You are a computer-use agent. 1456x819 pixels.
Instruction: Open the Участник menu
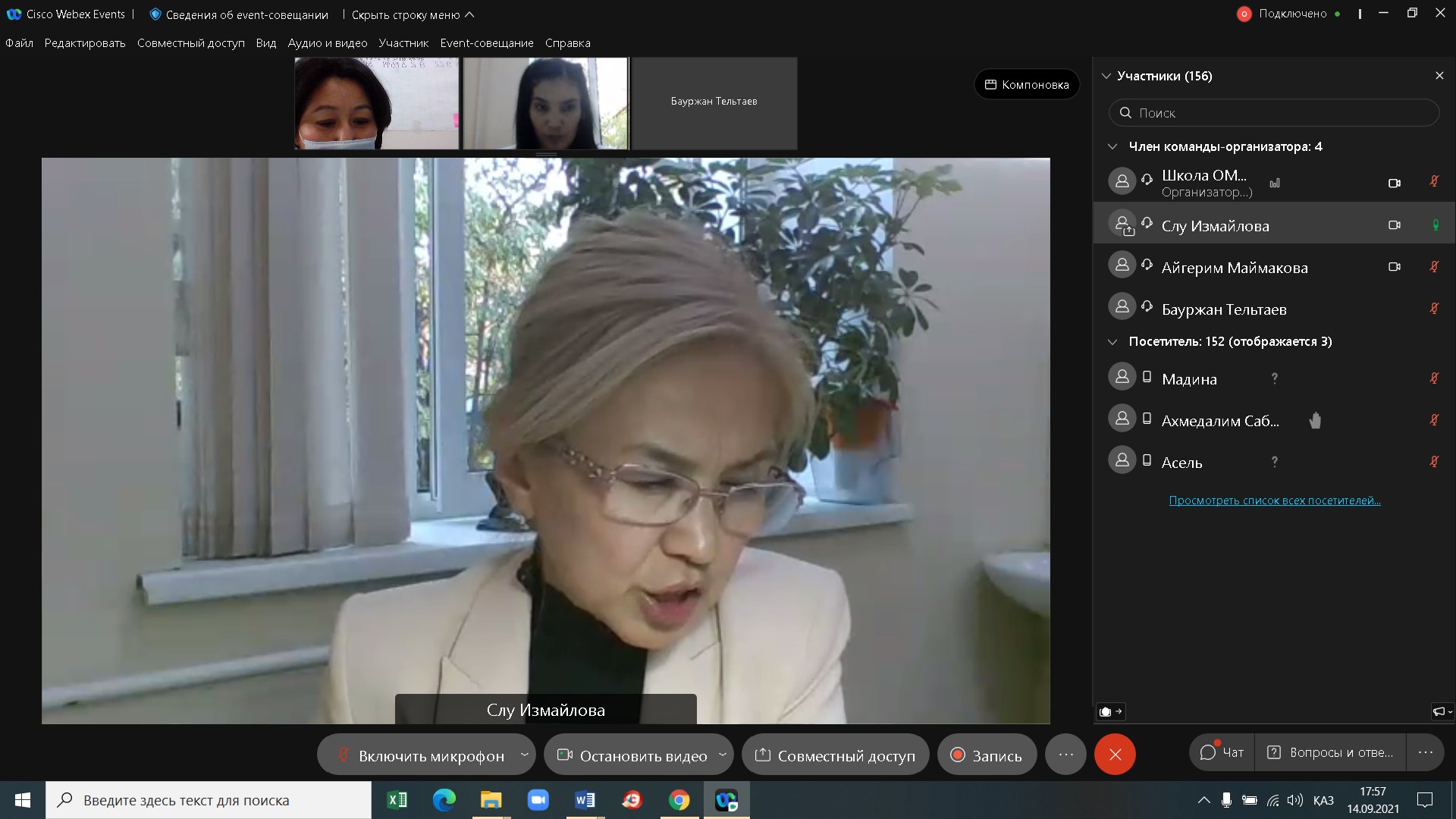(403, 43)
